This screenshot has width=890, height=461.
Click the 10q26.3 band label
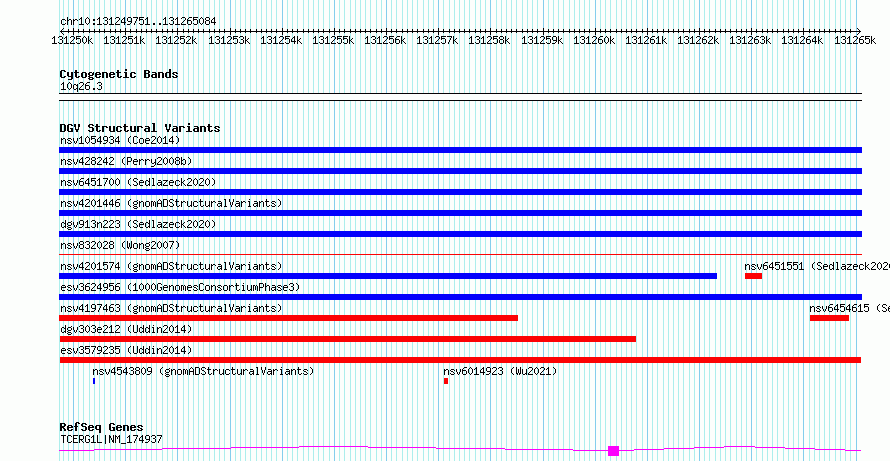click(81, 87)
